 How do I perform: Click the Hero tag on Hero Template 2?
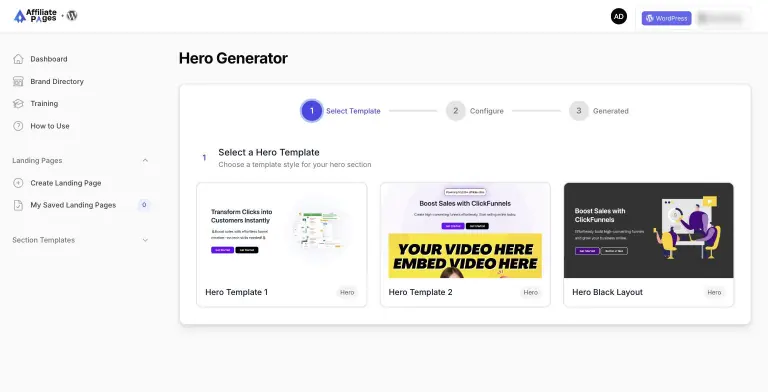pyautogui.click(x=530, y=293)
